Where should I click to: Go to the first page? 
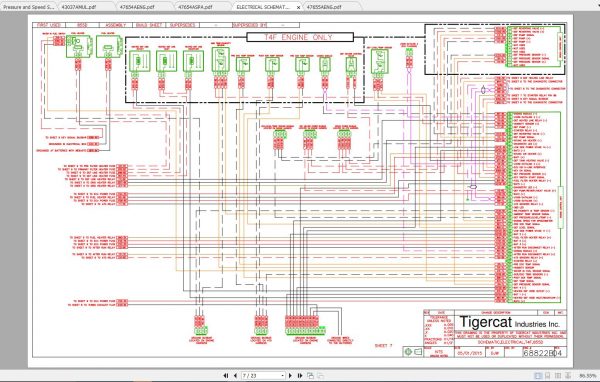(x=226, y=376)
